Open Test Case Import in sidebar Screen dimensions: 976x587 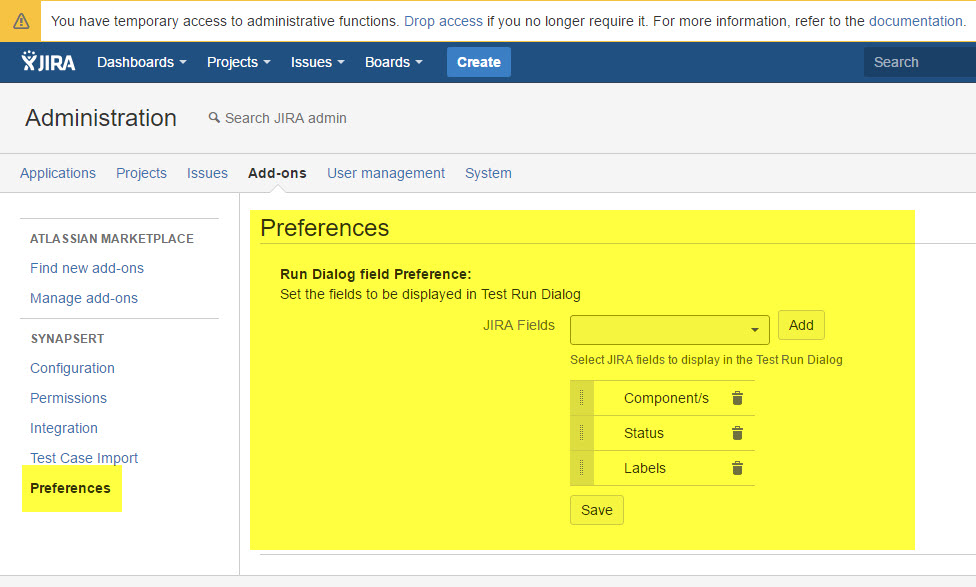pos(84,458)
